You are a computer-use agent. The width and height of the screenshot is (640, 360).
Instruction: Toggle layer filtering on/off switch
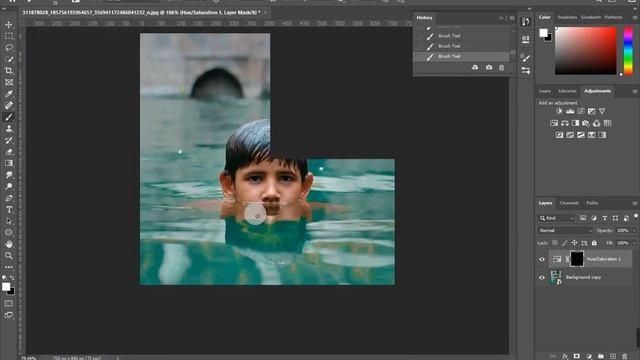(636, 216)
